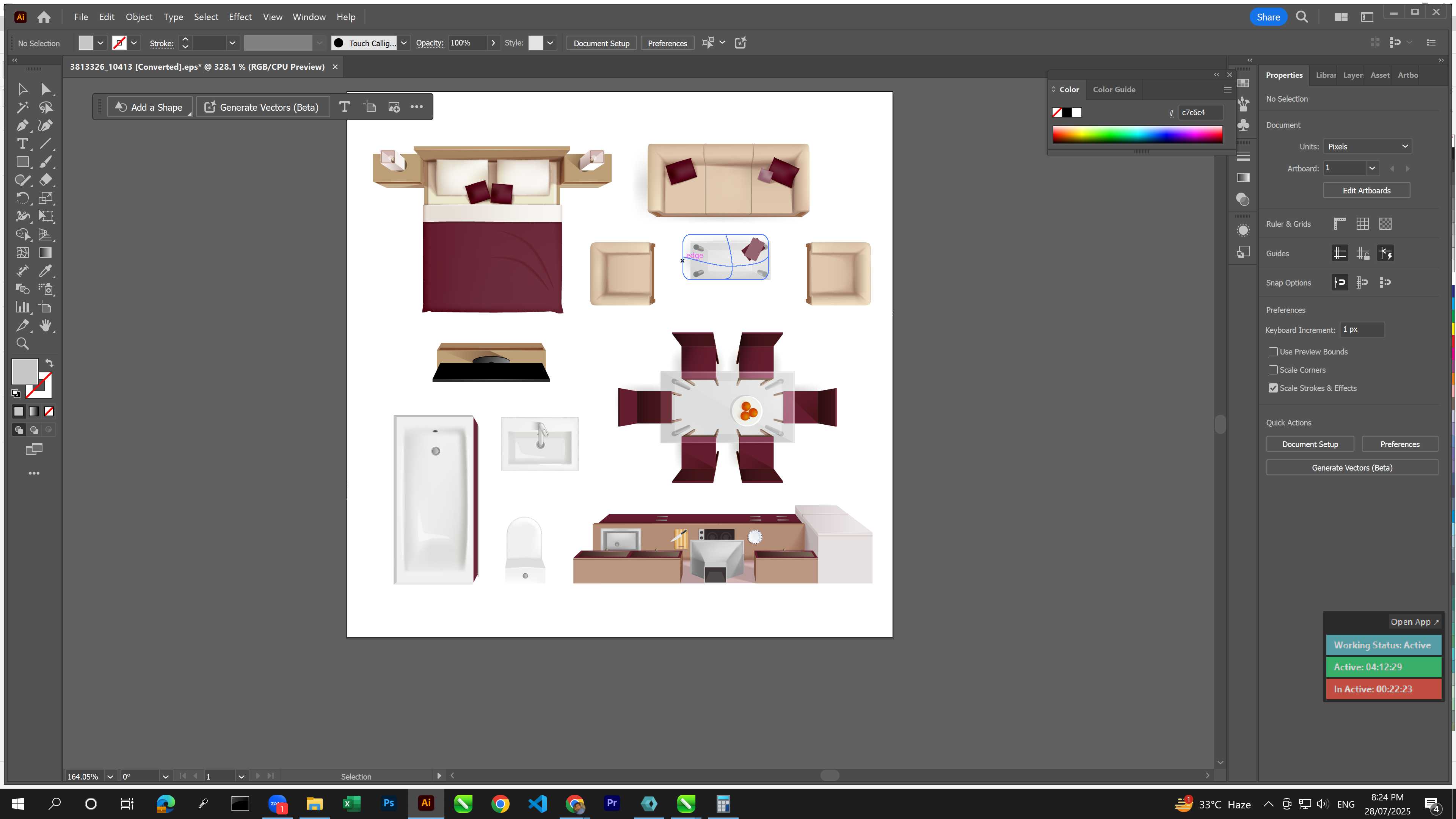The height and width of the screenshot is (819, 1456).
Task: Click Add a Shape button
Action: (149, 107)
